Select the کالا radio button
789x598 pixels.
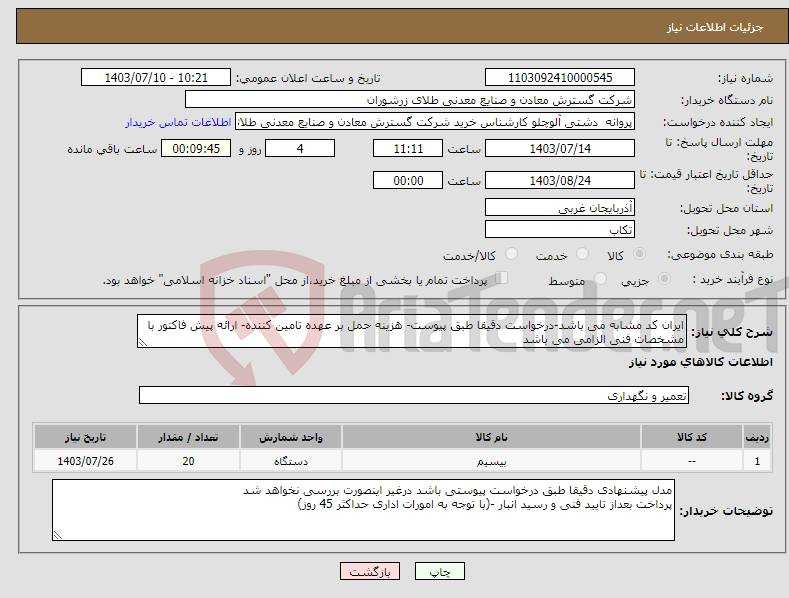640,254
